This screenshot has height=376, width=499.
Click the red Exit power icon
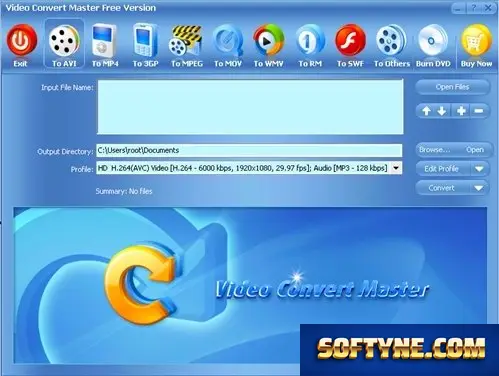(21, 41)
